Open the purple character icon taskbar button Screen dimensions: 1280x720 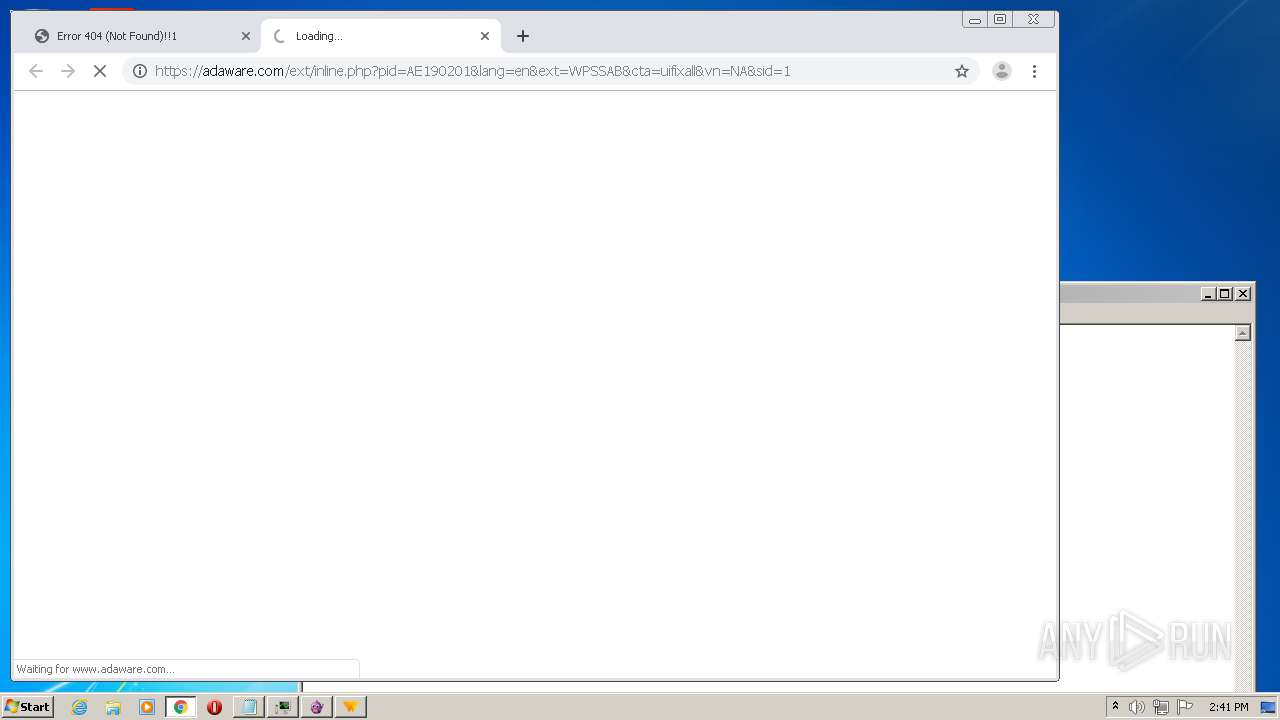tap(317, 707)
